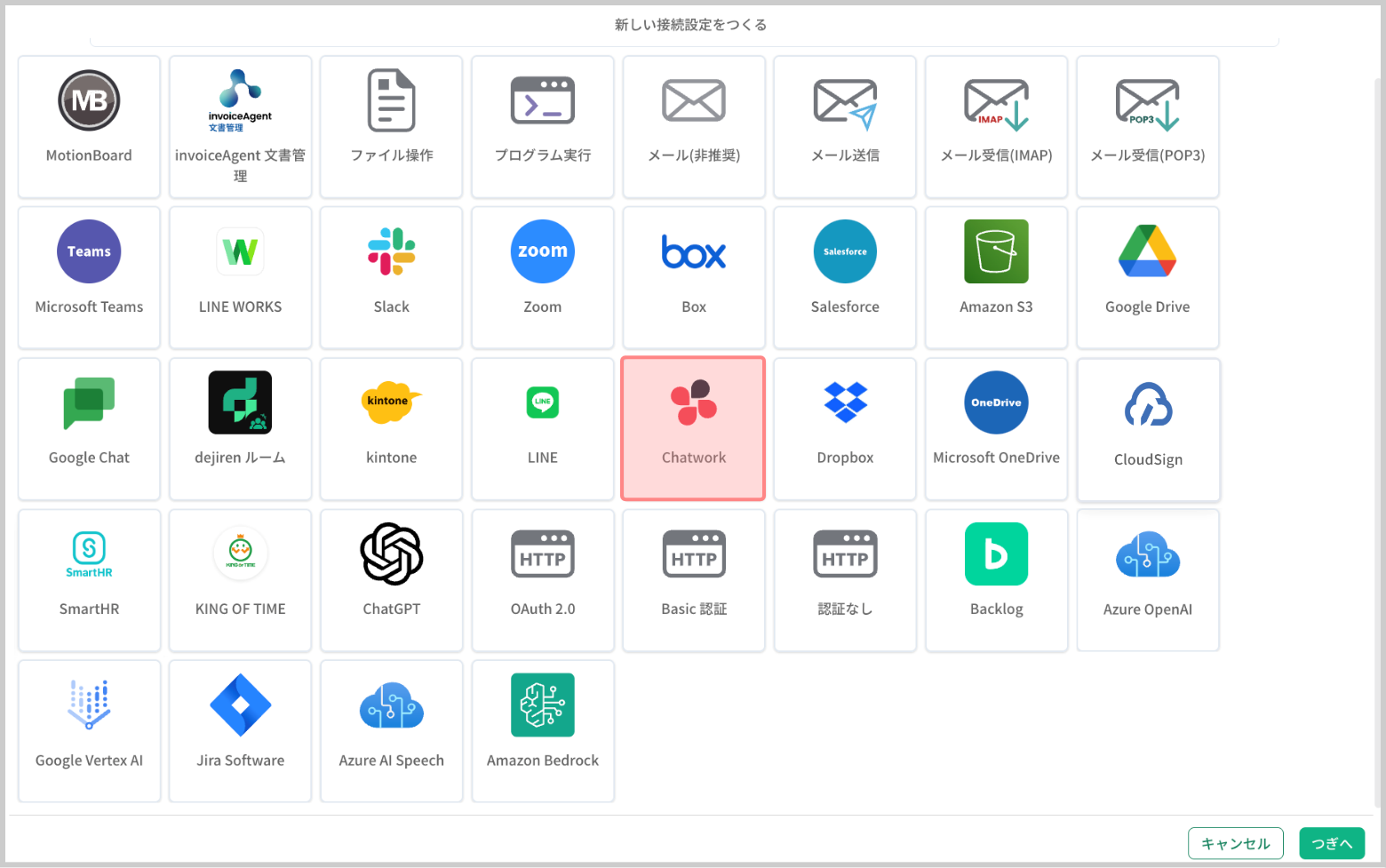The height and width of the screenshot is (868, 1386).
Task: Choose the Google Chat connector
Action: coord(89,429)
